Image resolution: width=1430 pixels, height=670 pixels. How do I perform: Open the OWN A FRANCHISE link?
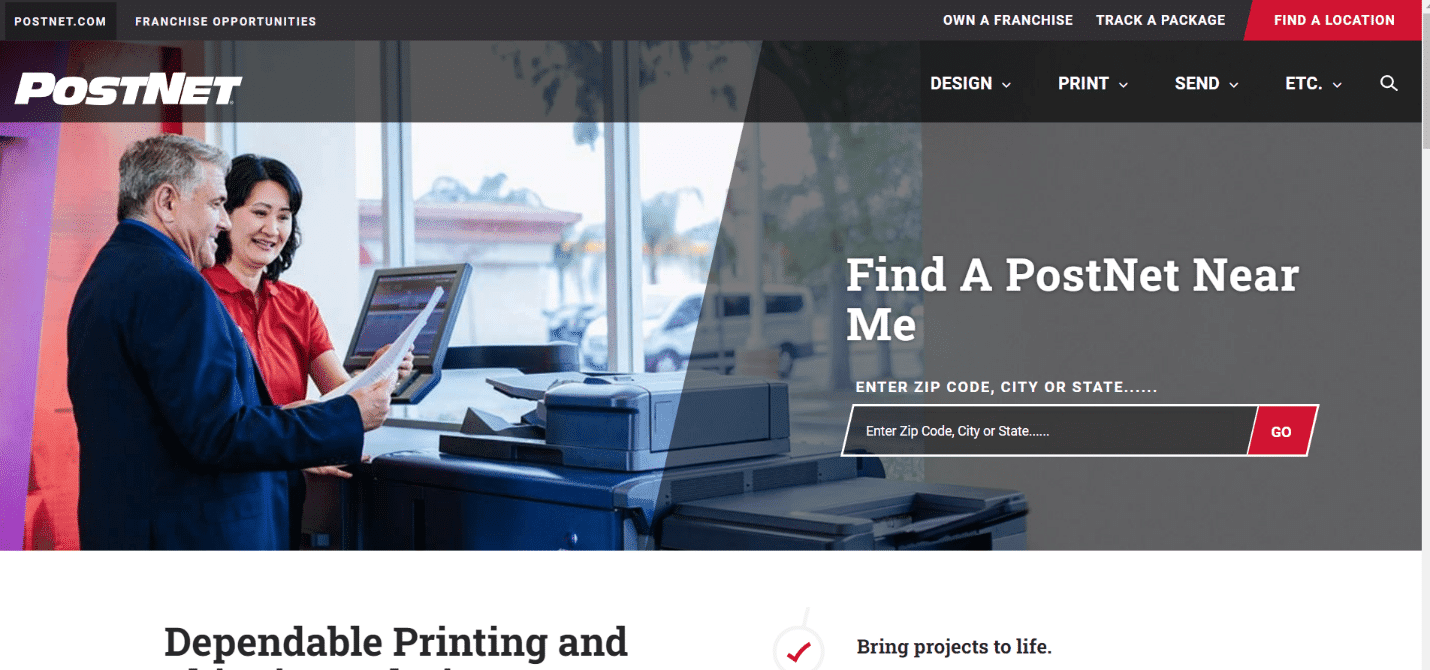(x=1008, y=20)
